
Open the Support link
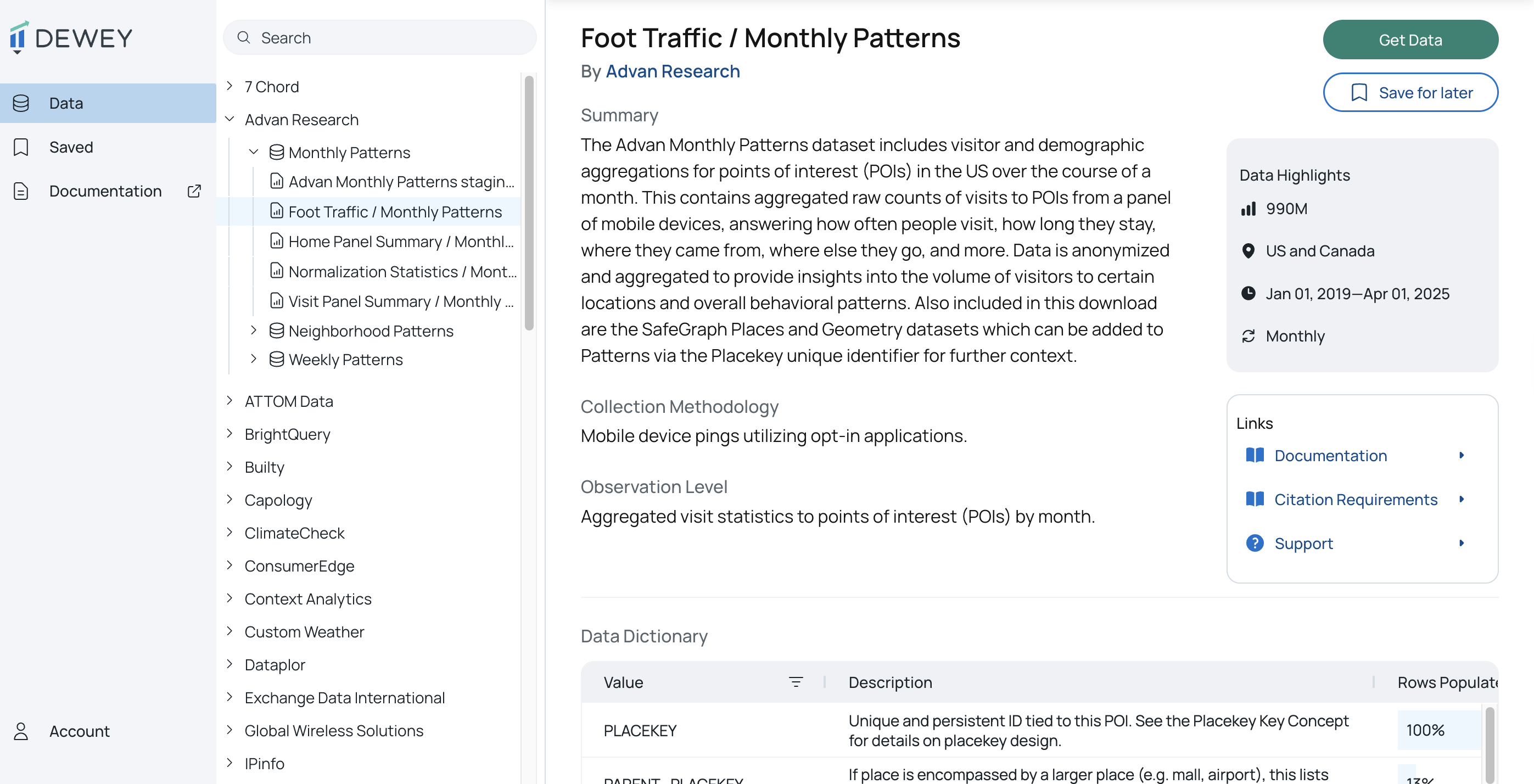click(x=1355, y=543)
